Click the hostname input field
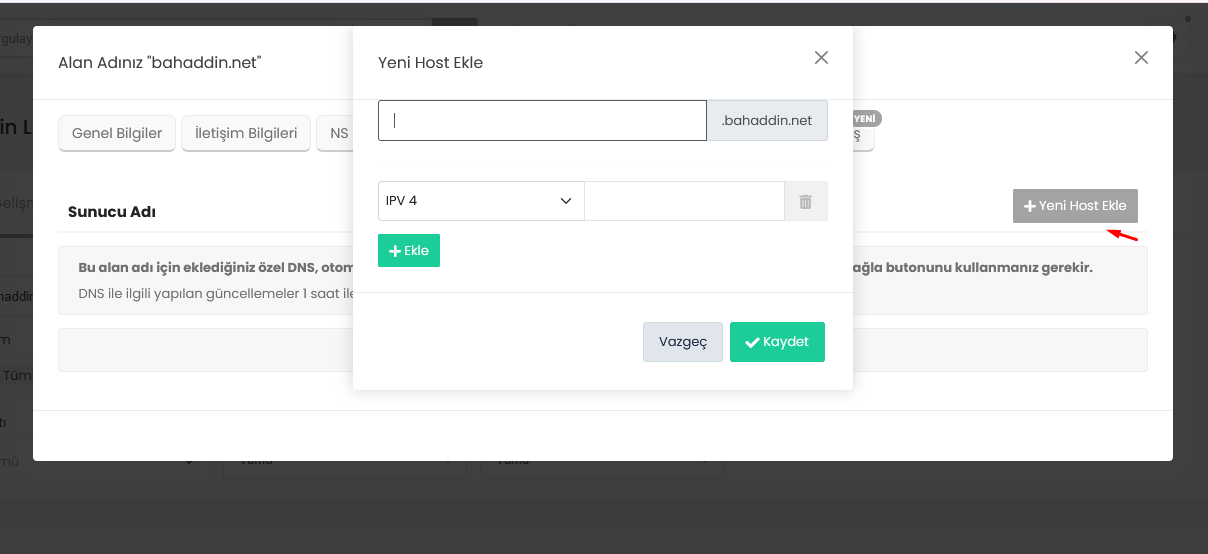Screen dimensions: 1208x554 (542, 120)
